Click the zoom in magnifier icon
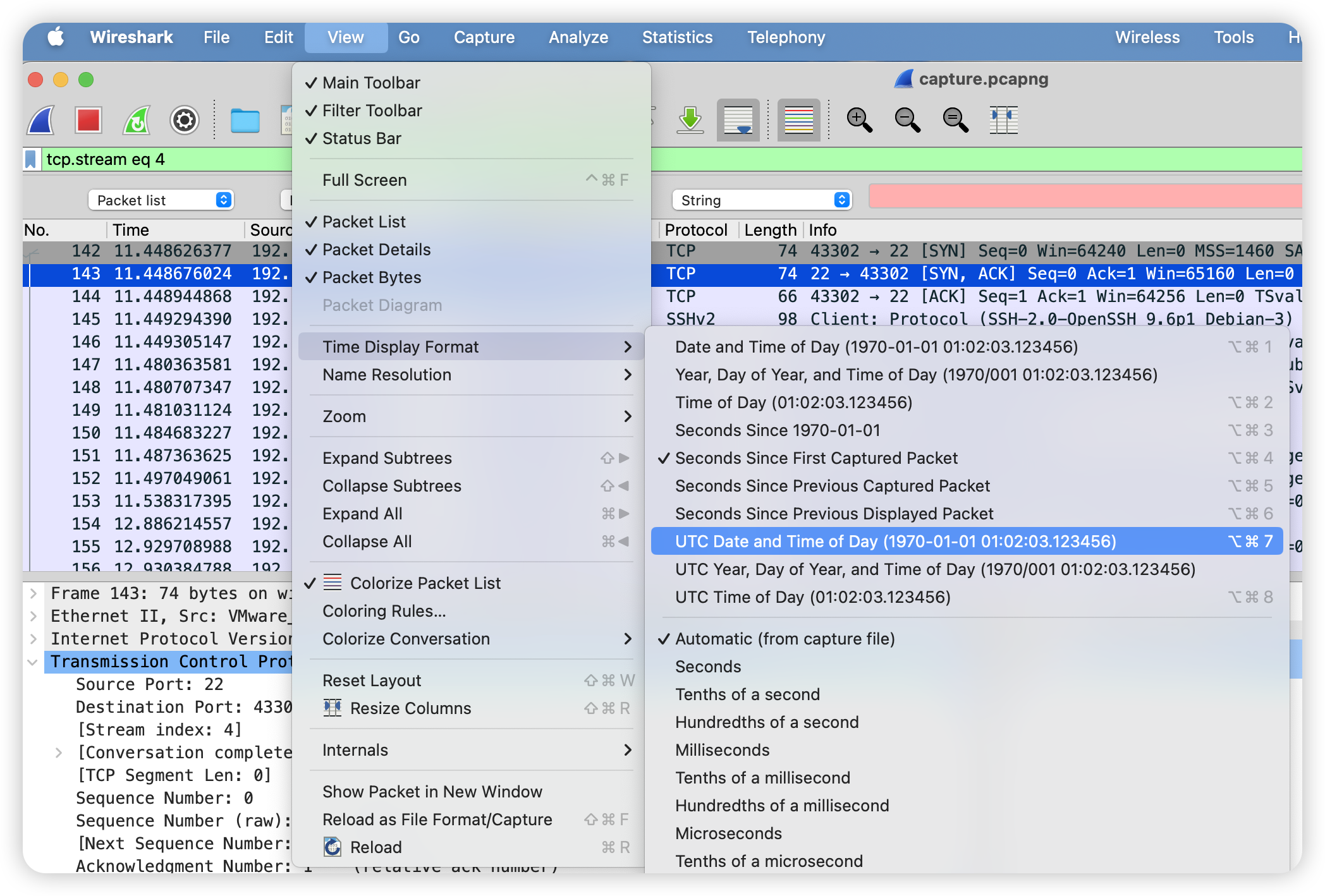1325x896 pixels. point(859,120)
